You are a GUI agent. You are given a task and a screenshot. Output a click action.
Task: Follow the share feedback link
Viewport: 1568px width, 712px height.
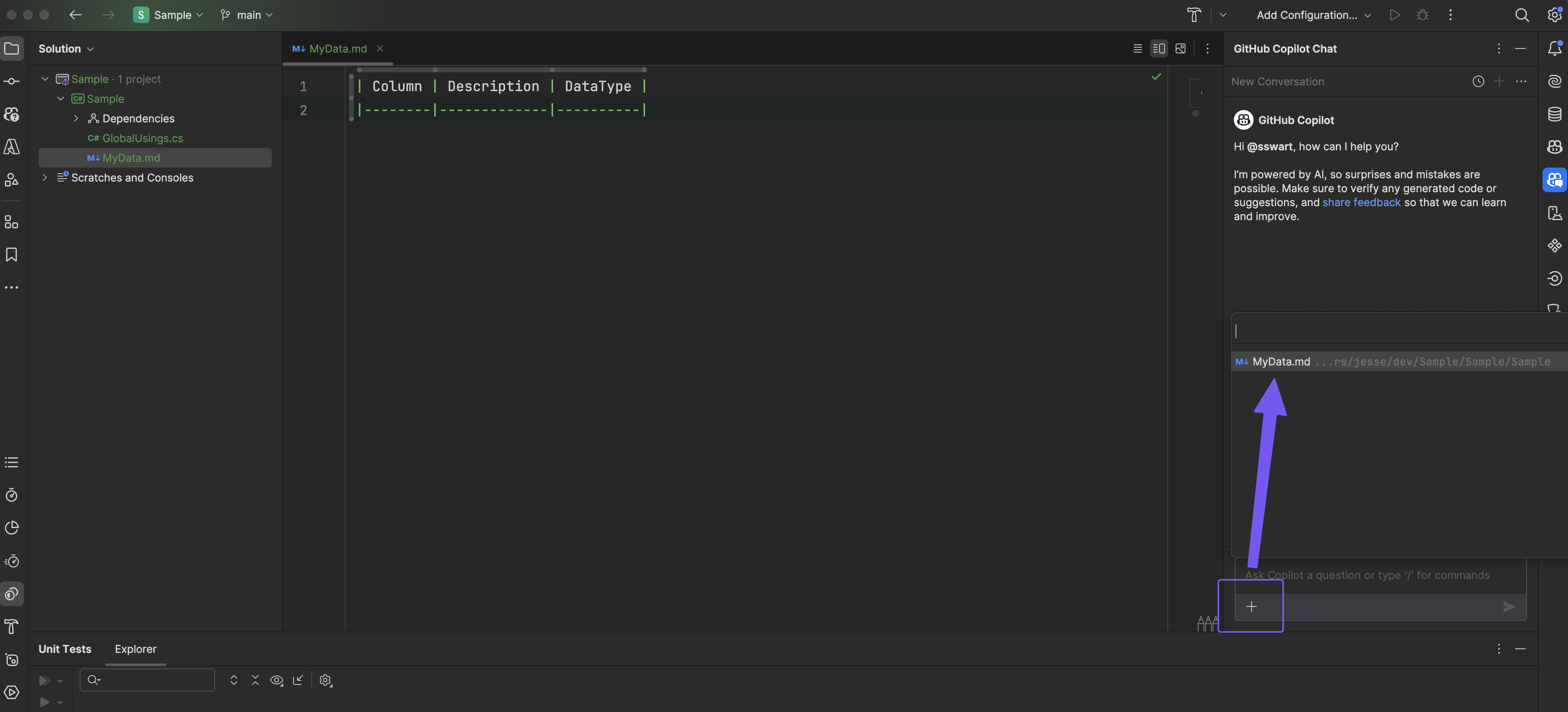click(x=1361, y=202)
